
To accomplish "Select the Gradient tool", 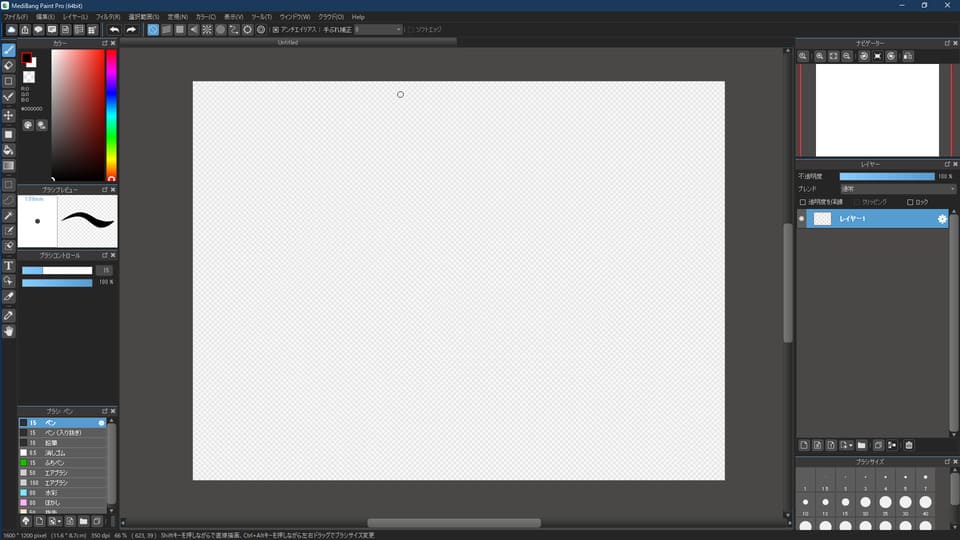I will pos(9,165).
